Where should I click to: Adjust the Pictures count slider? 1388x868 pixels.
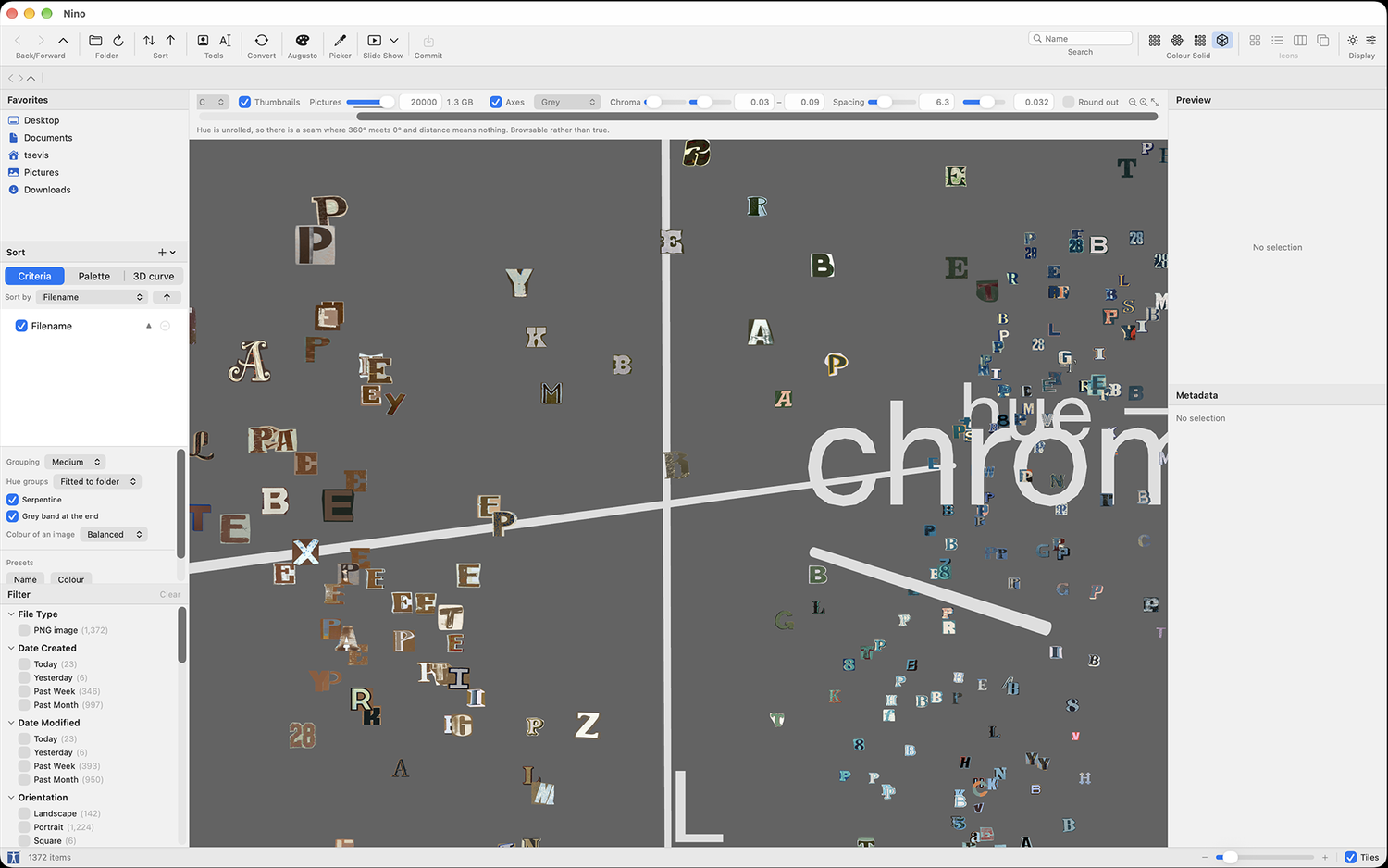(x=370, y=103)
